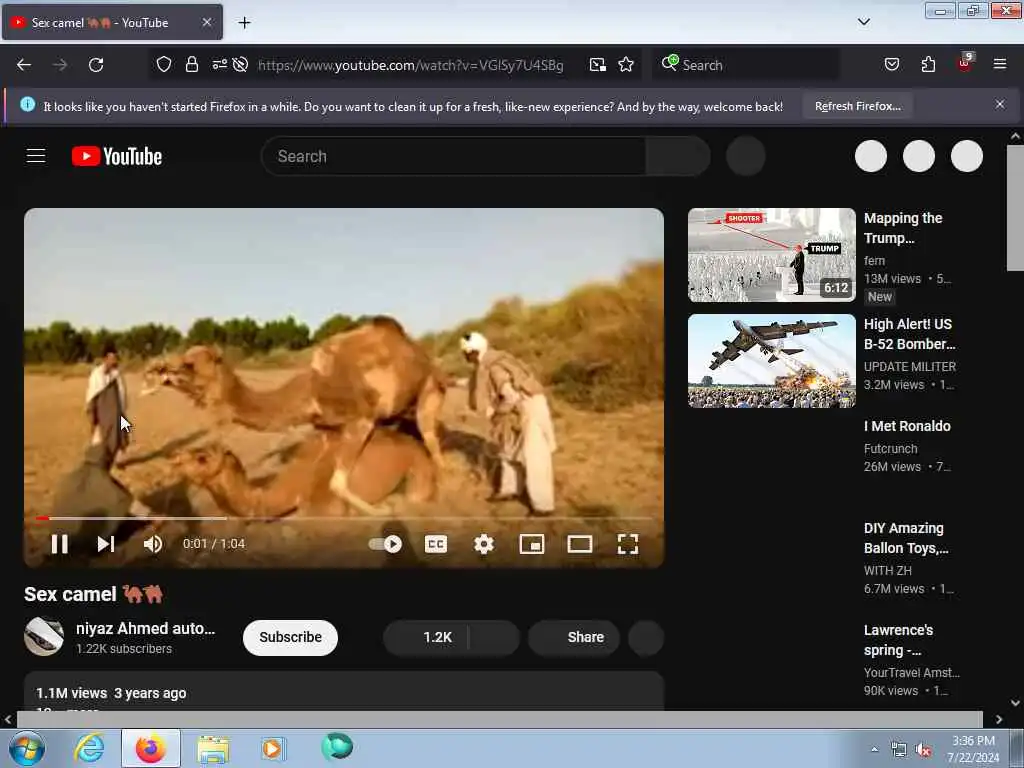Open Firefox extensions puzzle icon

point(928,64)
